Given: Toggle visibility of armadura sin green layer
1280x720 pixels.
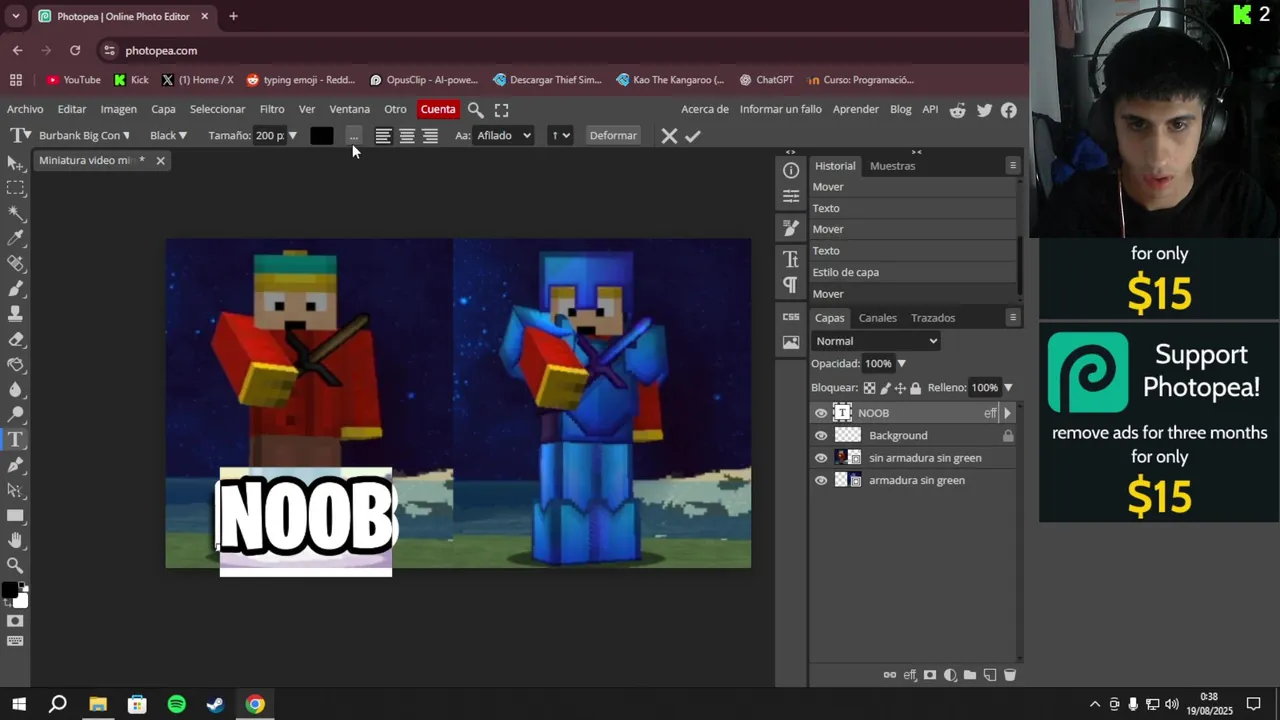Looking at the screenshot, I should (x=821, y=481).
